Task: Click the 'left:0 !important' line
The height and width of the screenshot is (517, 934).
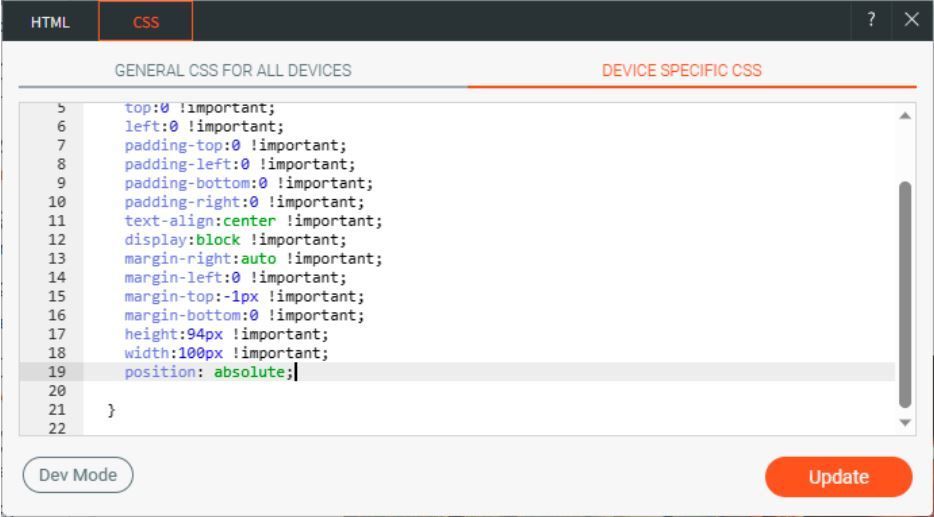Action: coord(204,126)
